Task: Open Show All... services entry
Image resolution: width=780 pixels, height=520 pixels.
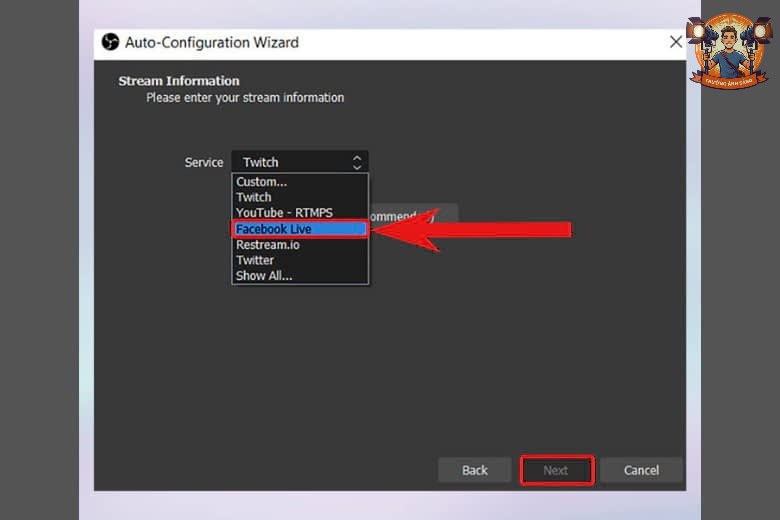Action: (x=300, y=276)
